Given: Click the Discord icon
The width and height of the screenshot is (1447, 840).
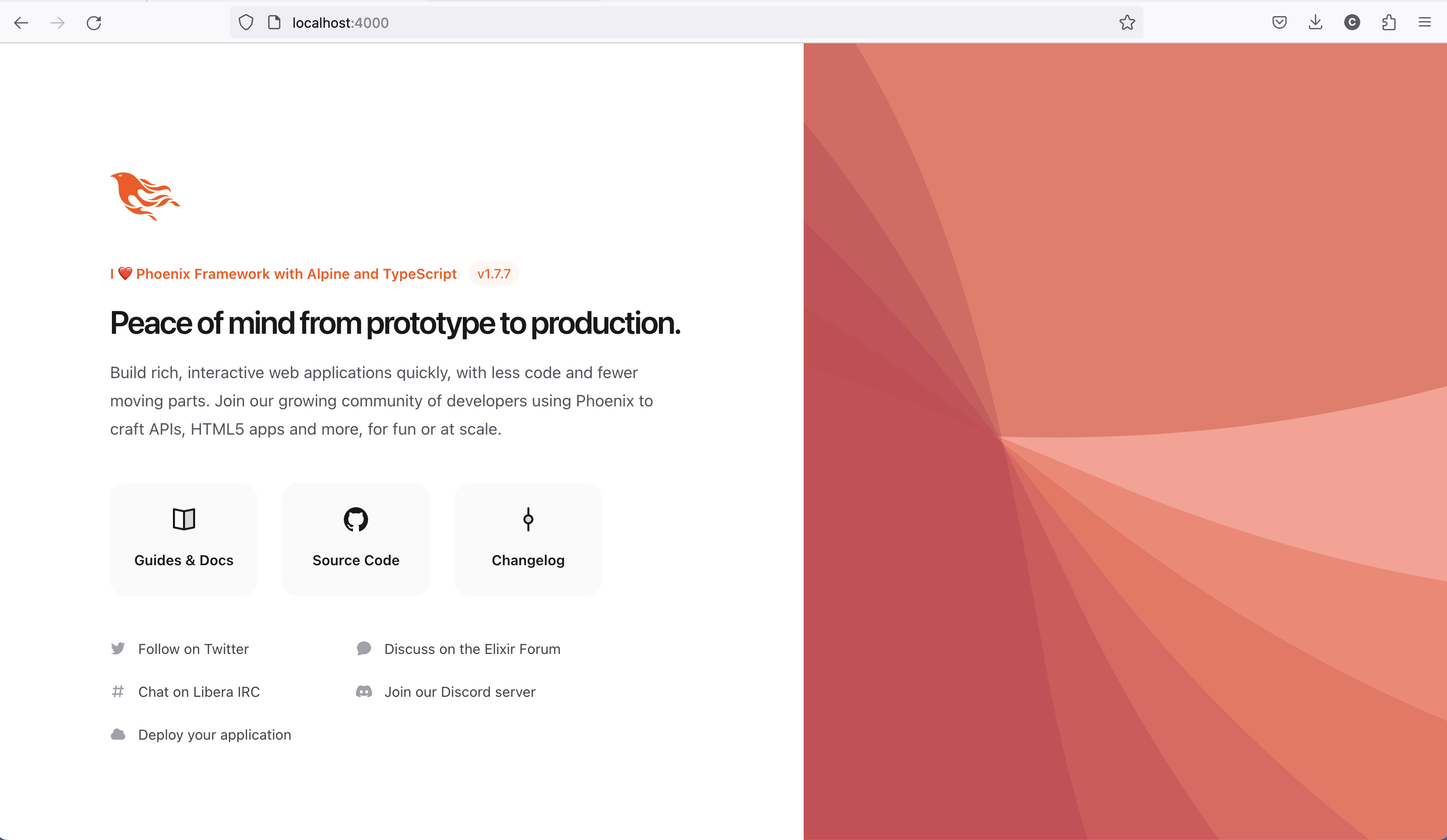Looking at the screenshot, I should point(364,692).
